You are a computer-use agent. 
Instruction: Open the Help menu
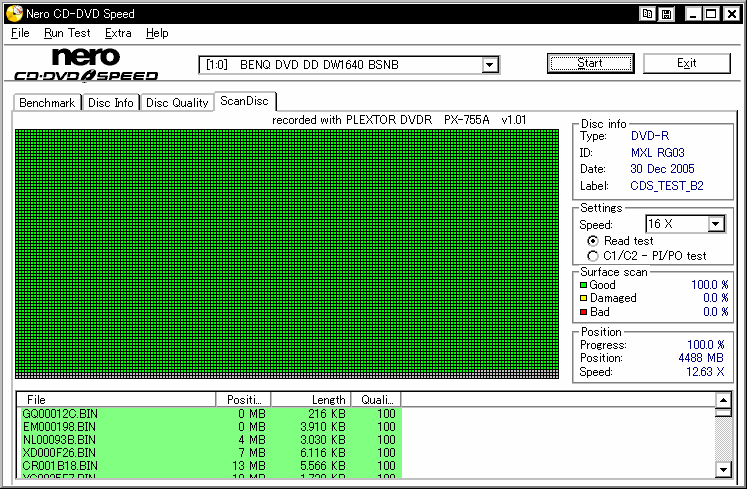click(157, 33)
